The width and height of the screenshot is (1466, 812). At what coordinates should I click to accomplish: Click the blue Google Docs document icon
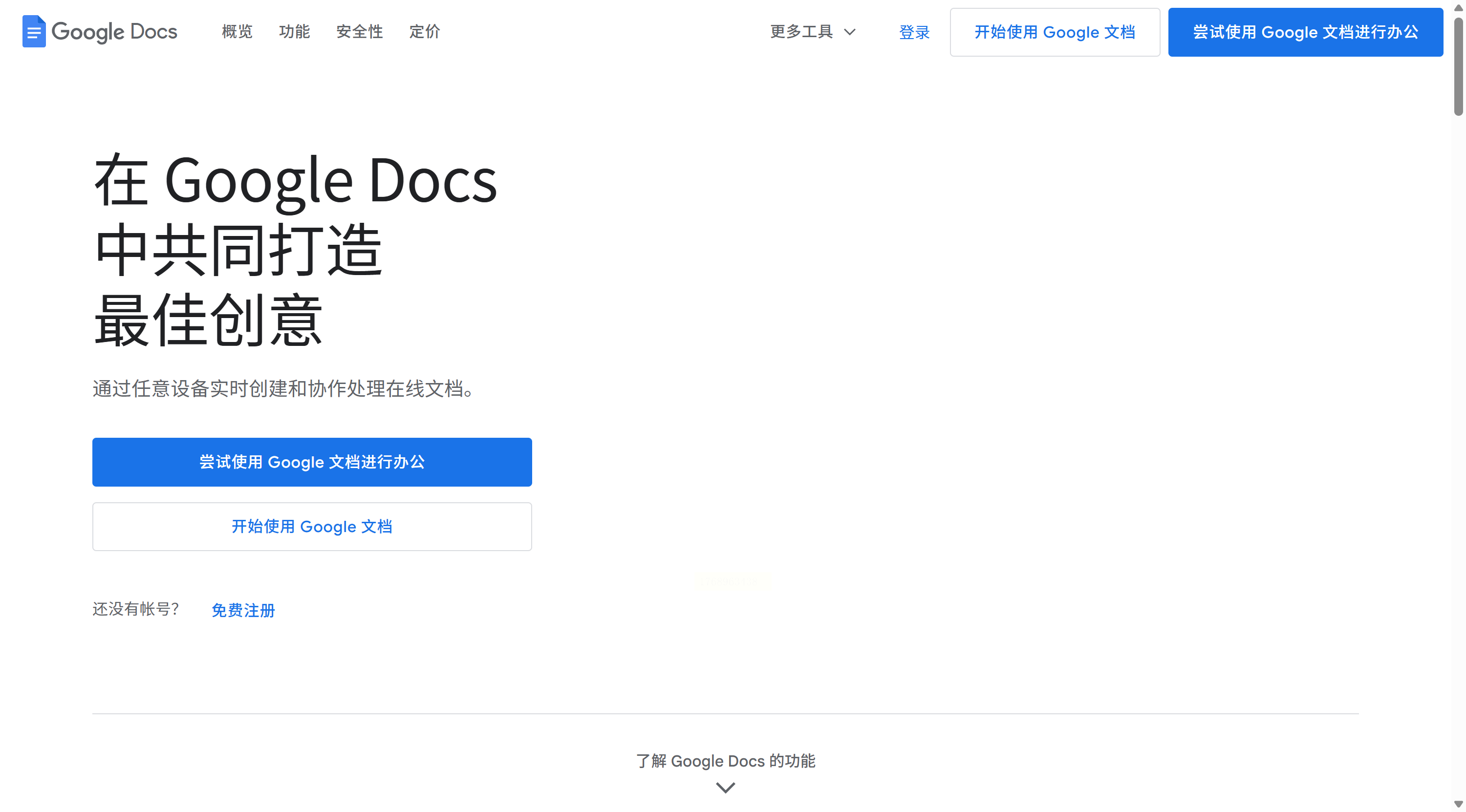click(x=34, y=32)
